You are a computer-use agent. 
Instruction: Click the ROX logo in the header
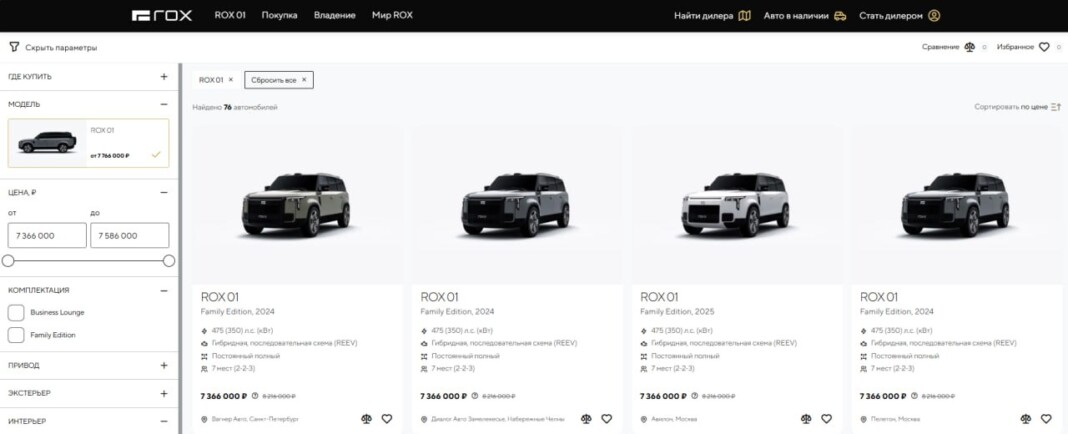161,15
